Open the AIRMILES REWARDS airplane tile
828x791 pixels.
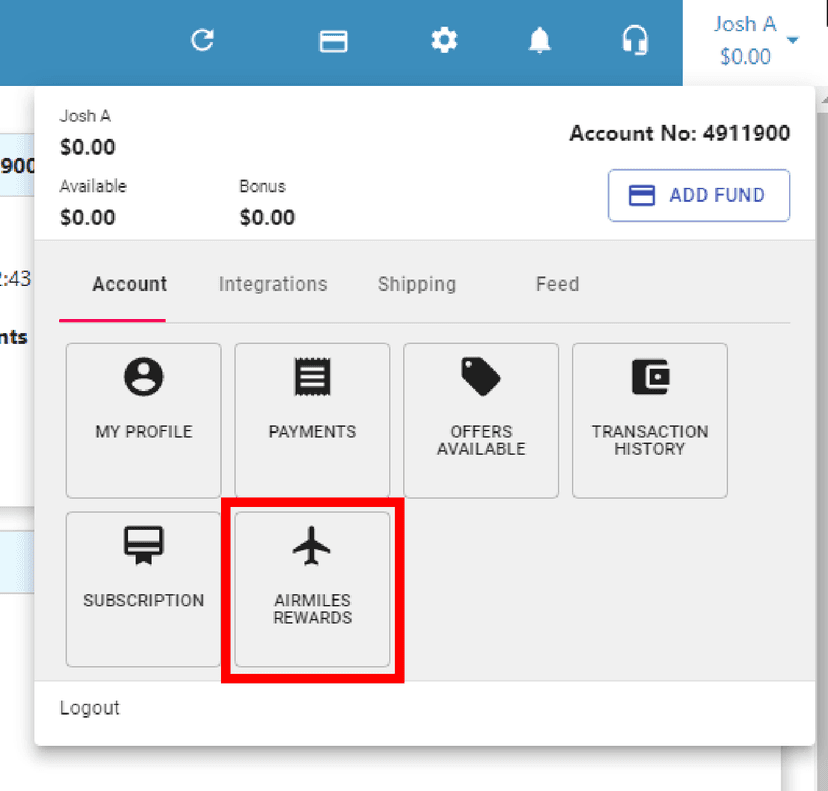tap(312, 589)
